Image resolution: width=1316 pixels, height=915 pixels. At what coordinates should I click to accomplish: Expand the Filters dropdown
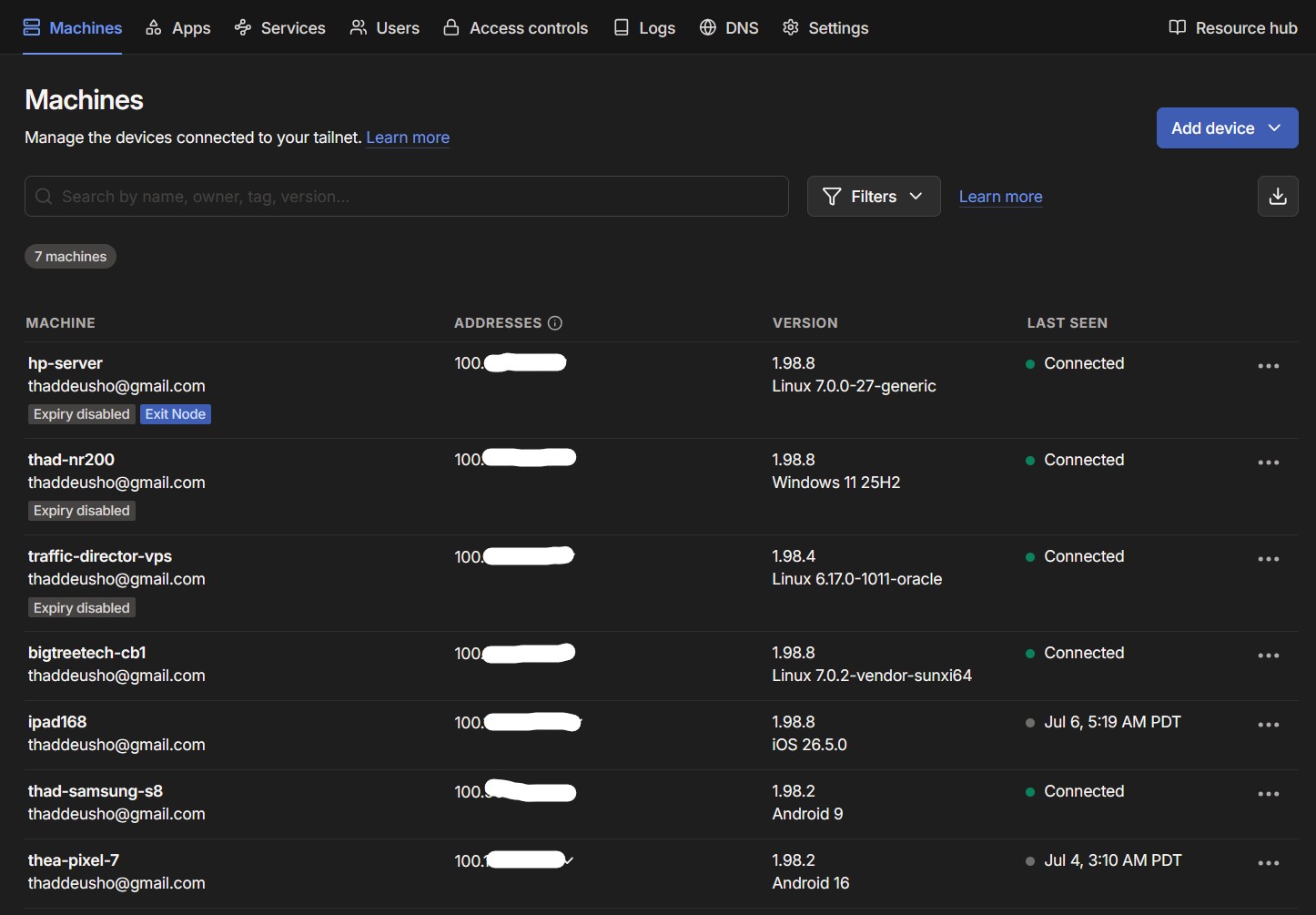coord(874,197)
